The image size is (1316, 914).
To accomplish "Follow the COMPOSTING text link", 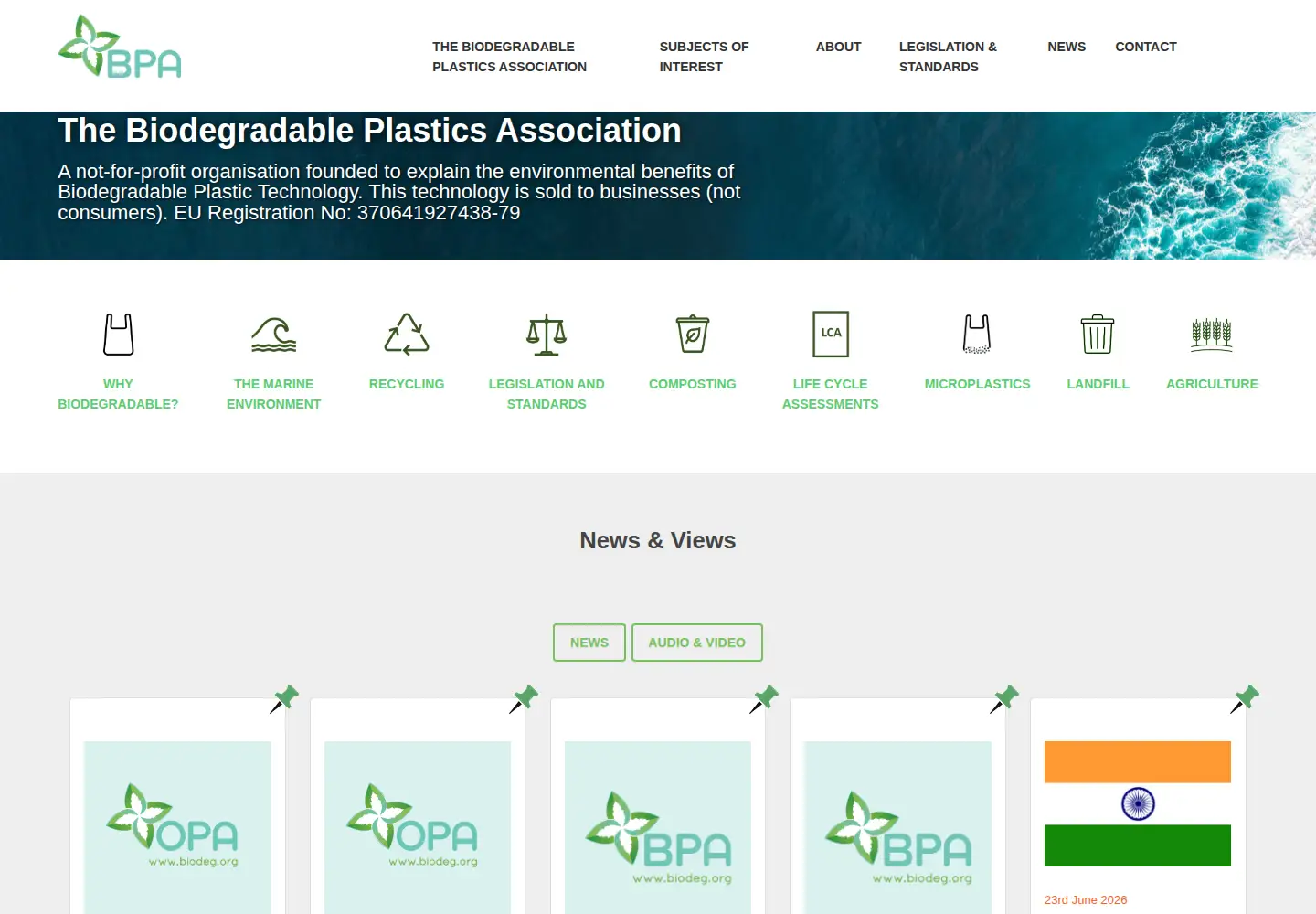I will pos(693,384).
